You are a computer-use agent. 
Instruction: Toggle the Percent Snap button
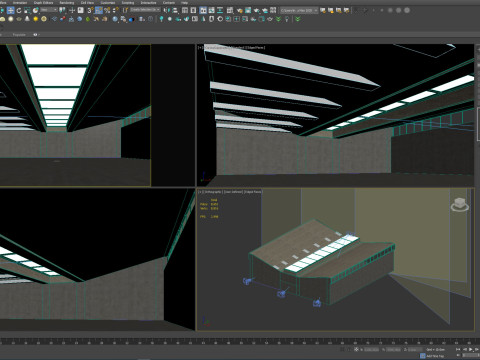point(107,10)
